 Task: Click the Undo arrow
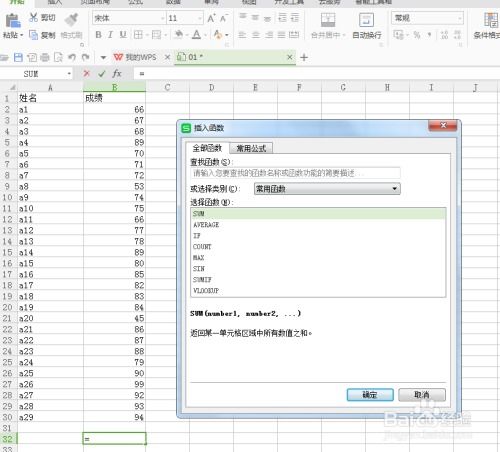[x=72, y=57]
